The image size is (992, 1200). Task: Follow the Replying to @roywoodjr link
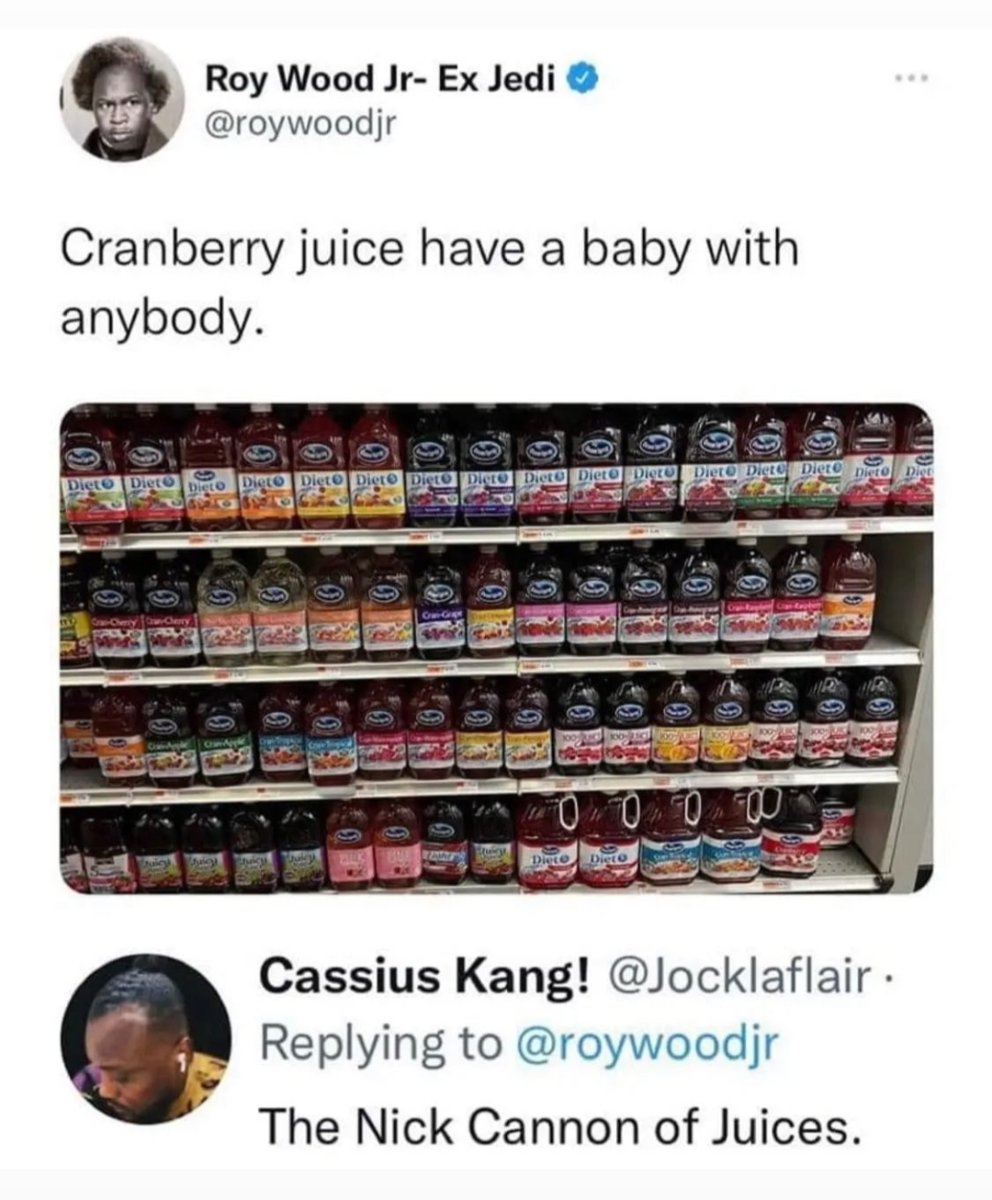pos(518,1043)
